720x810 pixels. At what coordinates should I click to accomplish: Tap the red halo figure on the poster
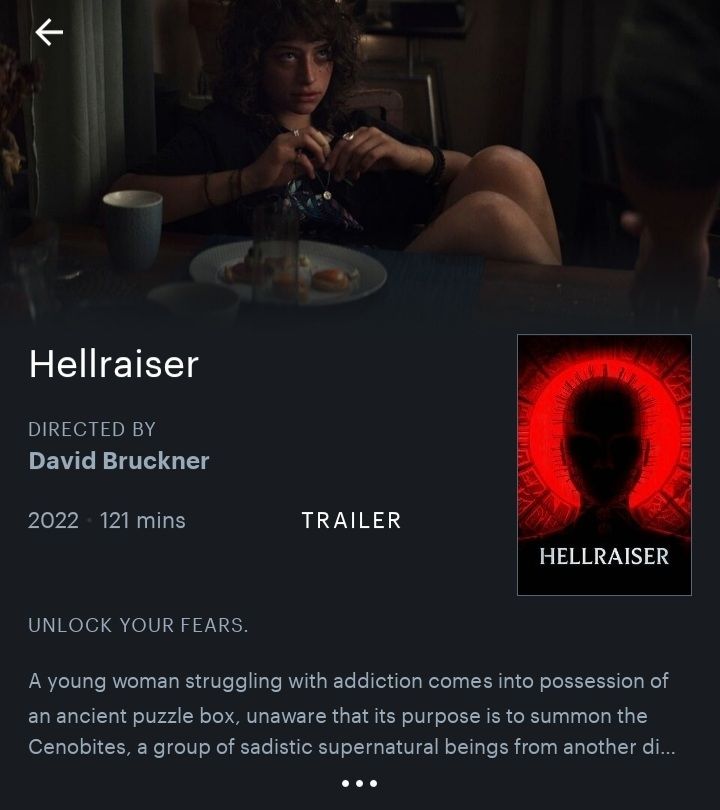[604, 439]
